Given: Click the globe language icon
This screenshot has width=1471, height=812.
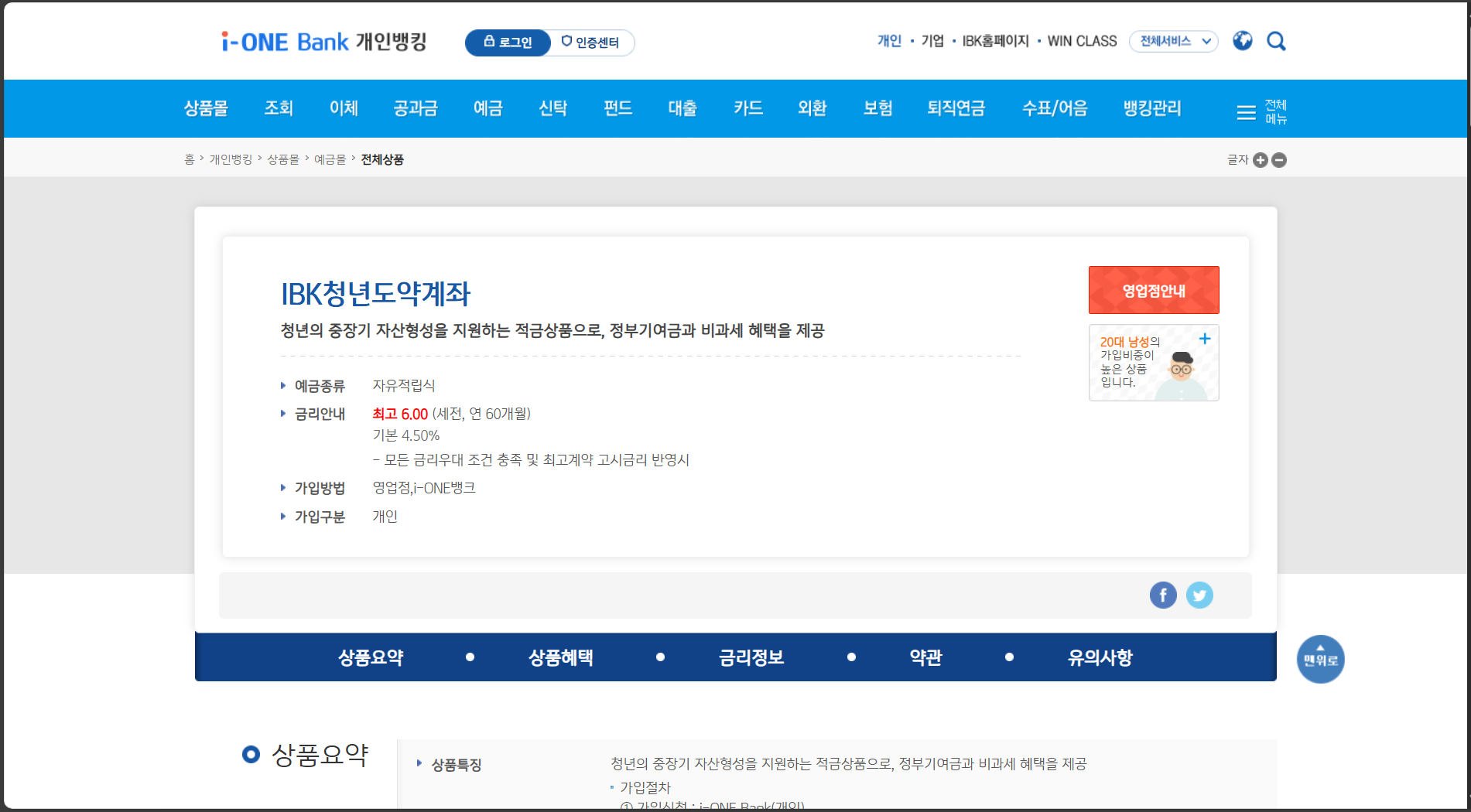Looking at the screenshot, I should (x=1243, y=41).
